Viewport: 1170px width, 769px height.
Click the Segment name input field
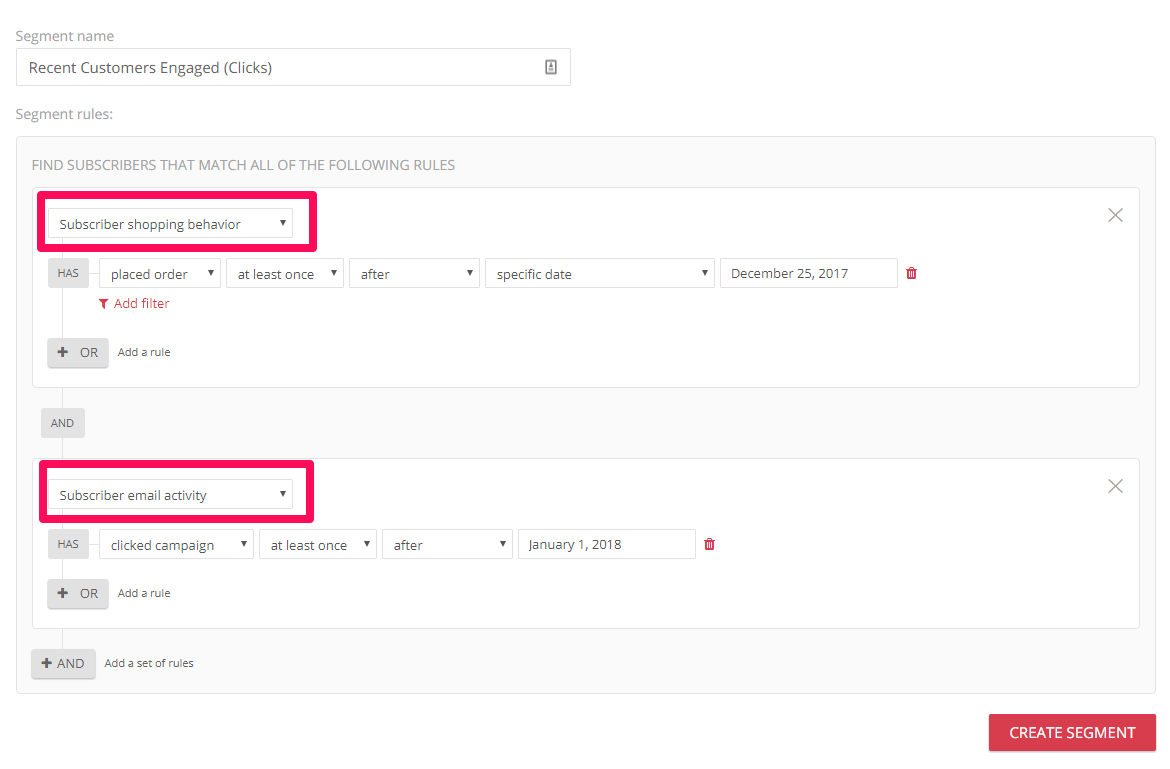coord(293,67)
